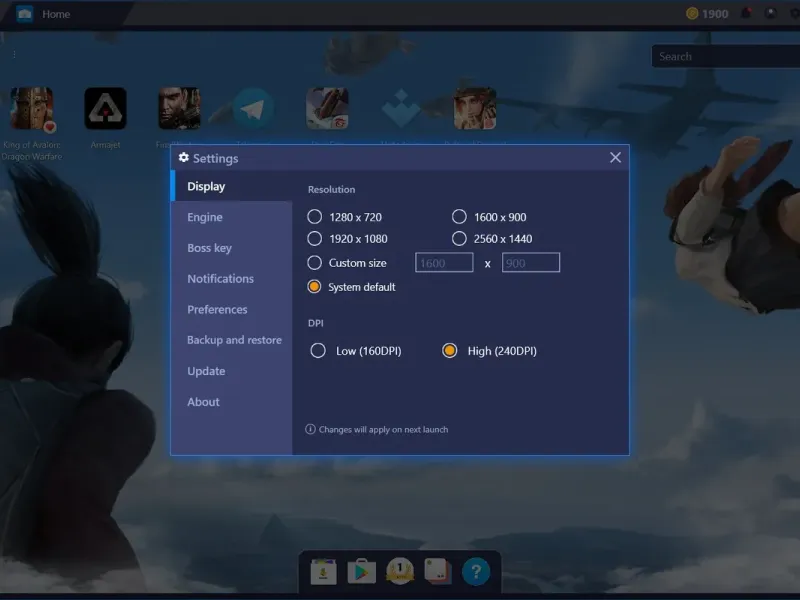Open the King of Avalon app icon

tap(32, 108)
